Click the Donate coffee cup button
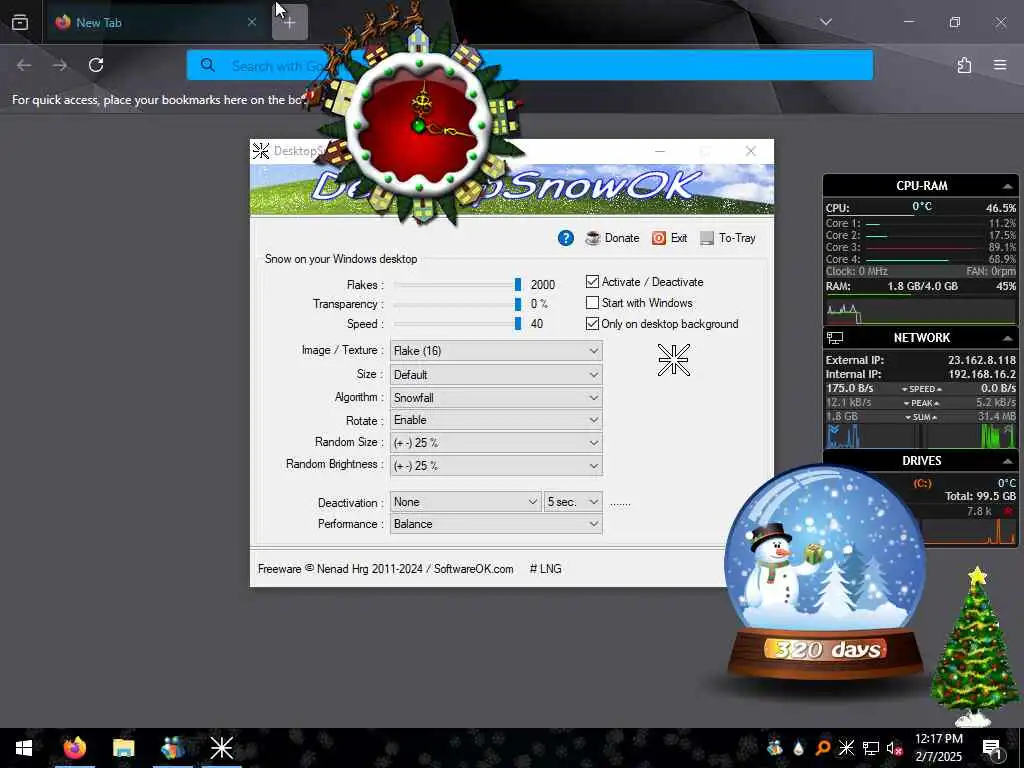Image resolution: width=1024 pixels, height=768 pixels. click(x=612, y=238)
